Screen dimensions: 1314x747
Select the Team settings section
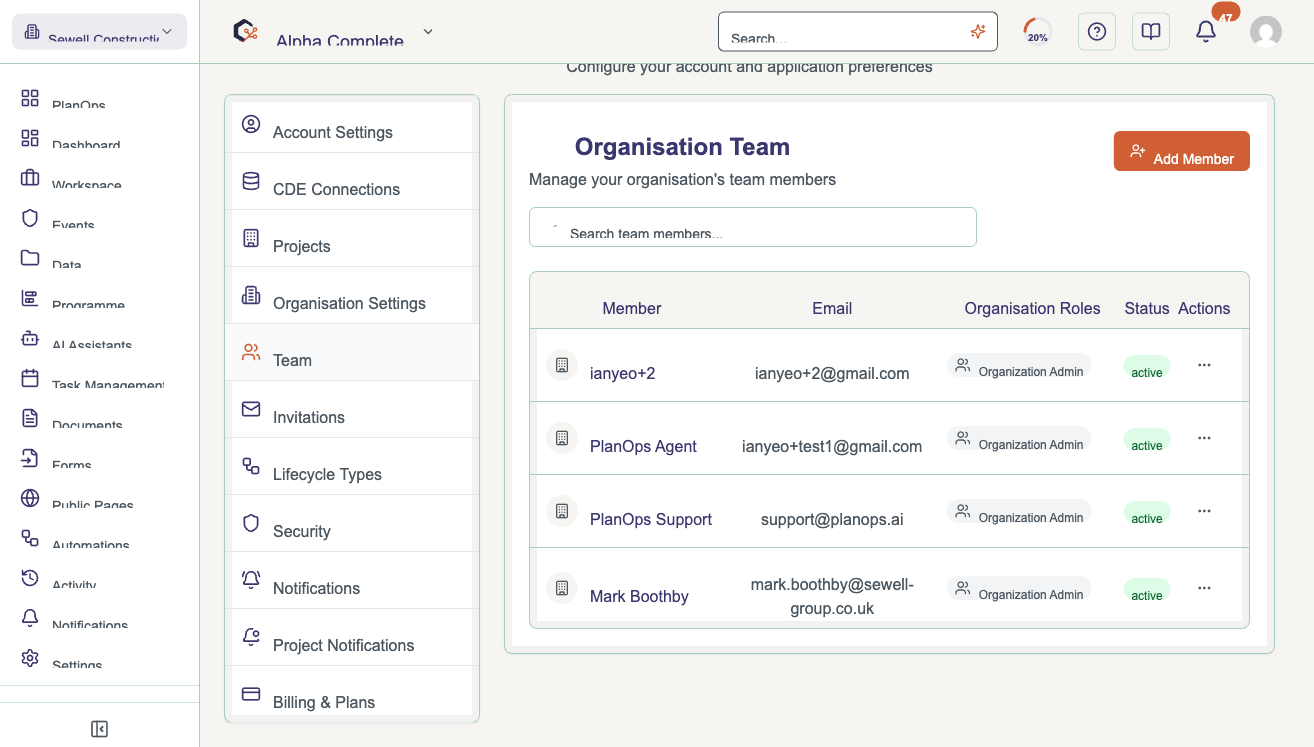click(352, 353)
